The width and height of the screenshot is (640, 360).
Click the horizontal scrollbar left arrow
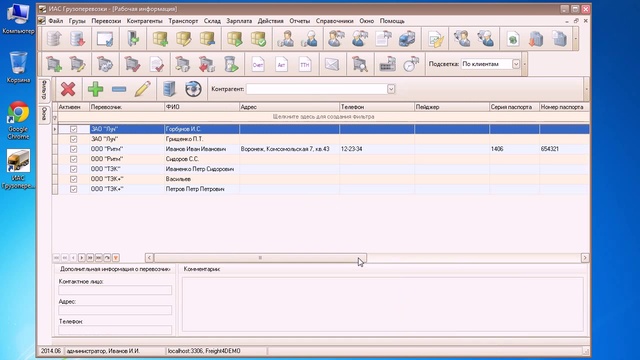(149, 258)
